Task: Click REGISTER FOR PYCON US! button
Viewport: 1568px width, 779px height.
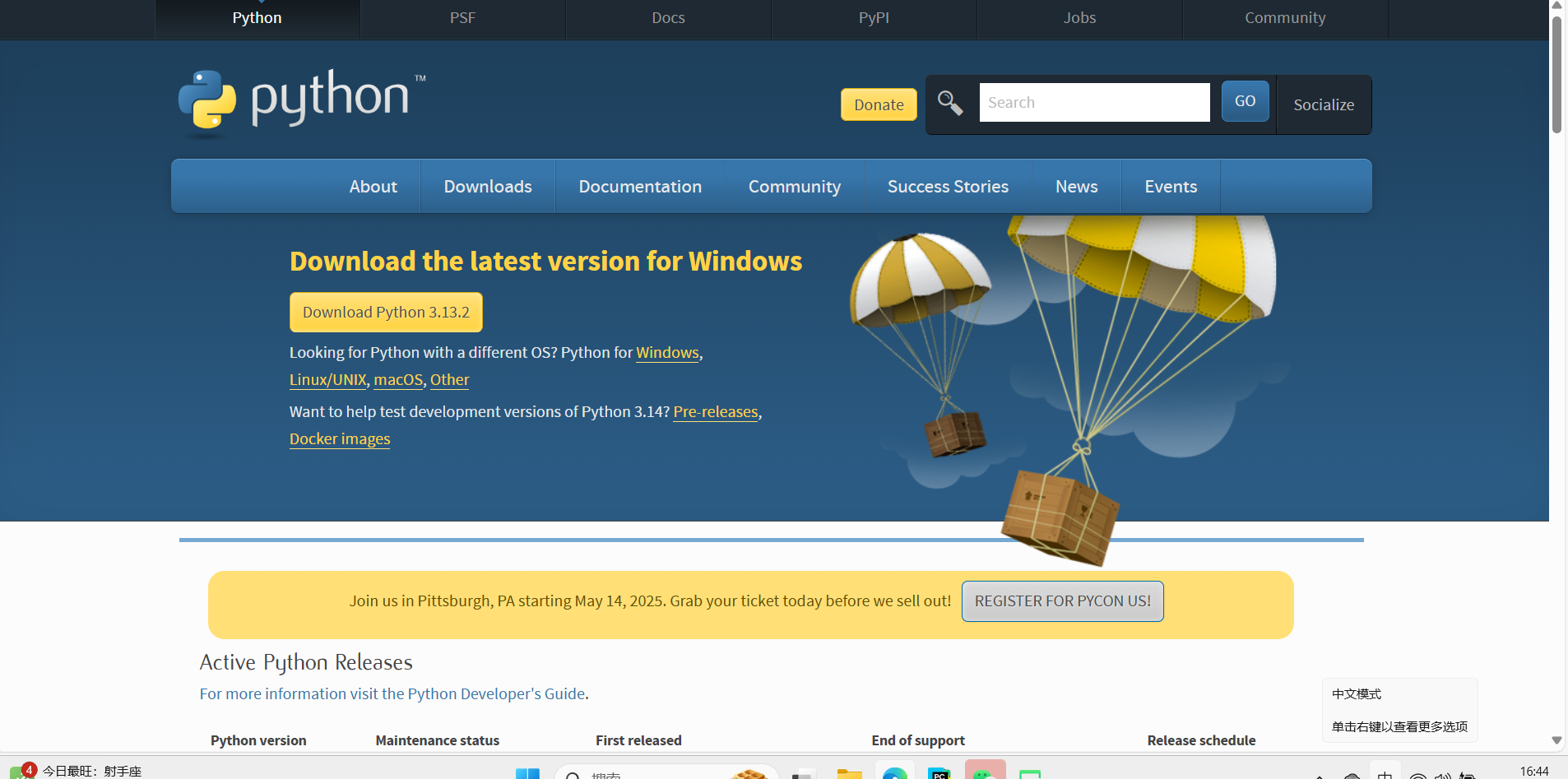Action: pos(1063,601)
